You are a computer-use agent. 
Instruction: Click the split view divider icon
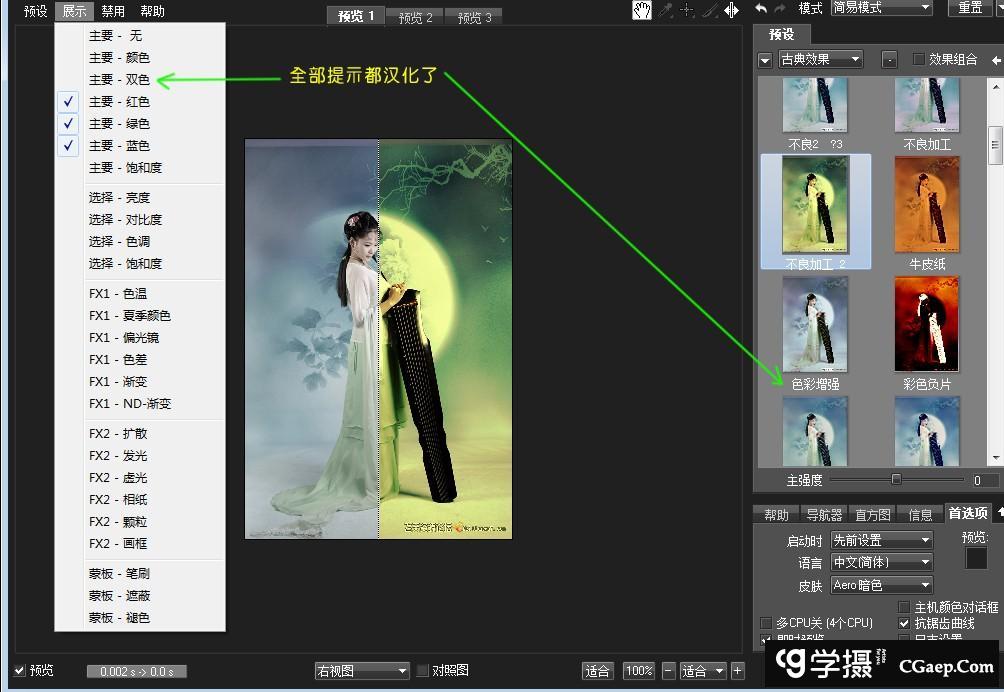point(732,10)
